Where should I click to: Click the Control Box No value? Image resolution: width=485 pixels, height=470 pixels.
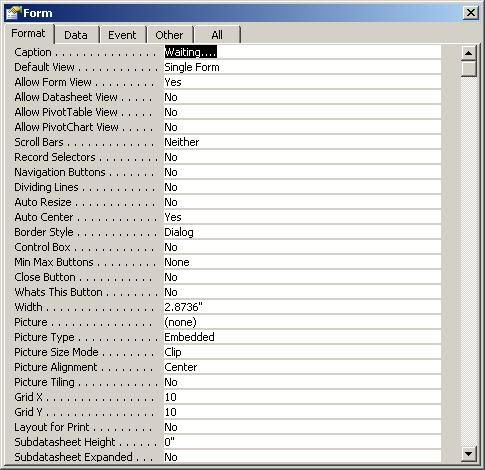tap(302, 247)
